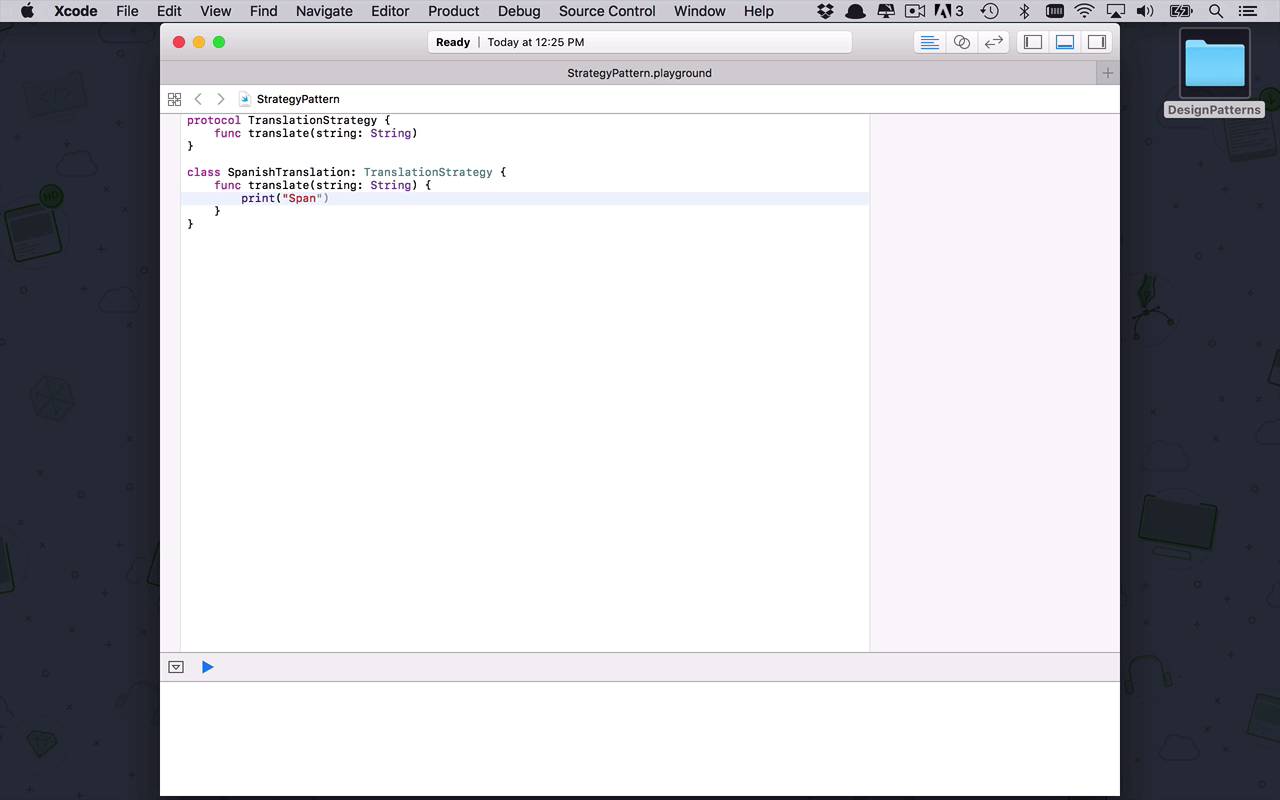
Task: Open the File menu
Action: (x=127, y=11)
